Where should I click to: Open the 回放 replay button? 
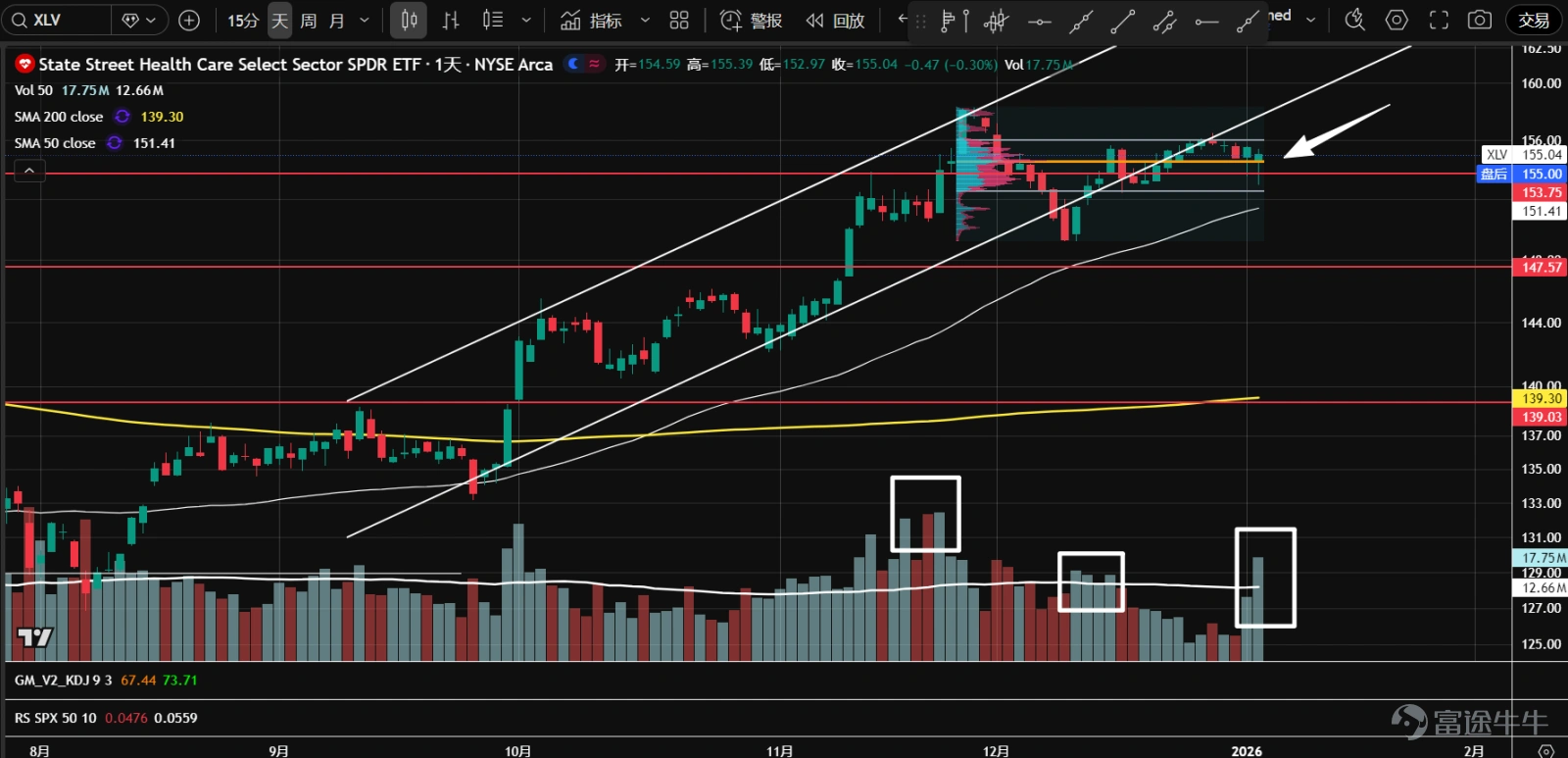tap(836, 21)
